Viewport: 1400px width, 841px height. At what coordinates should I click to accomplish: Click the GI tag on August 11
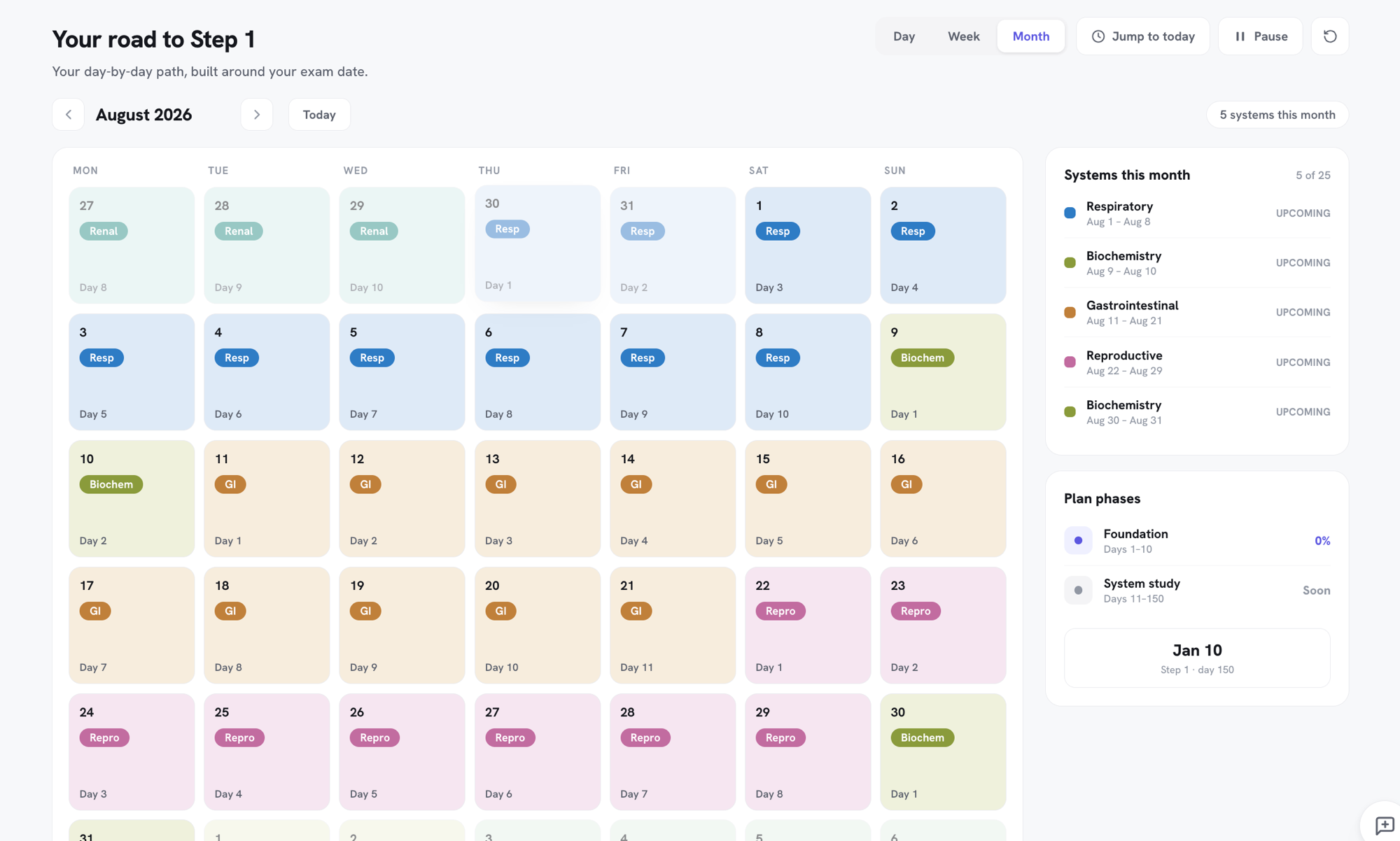[x=230, y=484]
